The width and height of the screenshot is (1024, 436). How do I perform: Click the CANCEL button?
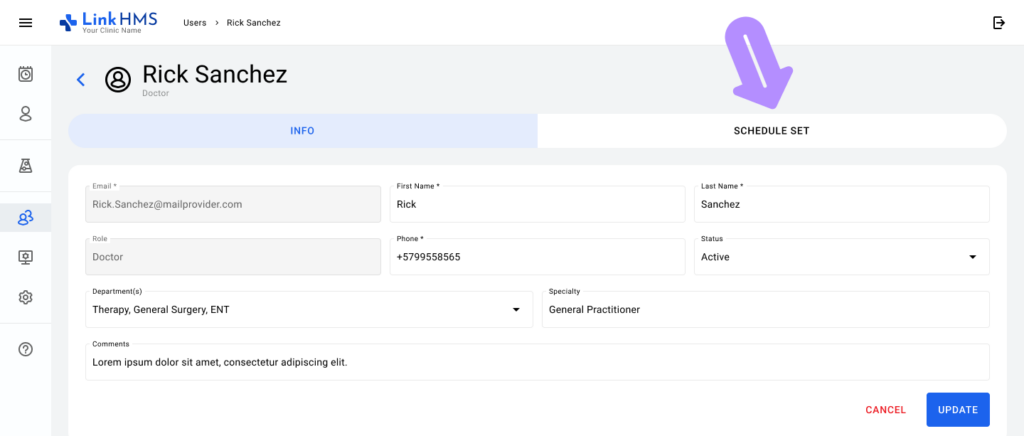pyautogui.click(x=886, y=410)
